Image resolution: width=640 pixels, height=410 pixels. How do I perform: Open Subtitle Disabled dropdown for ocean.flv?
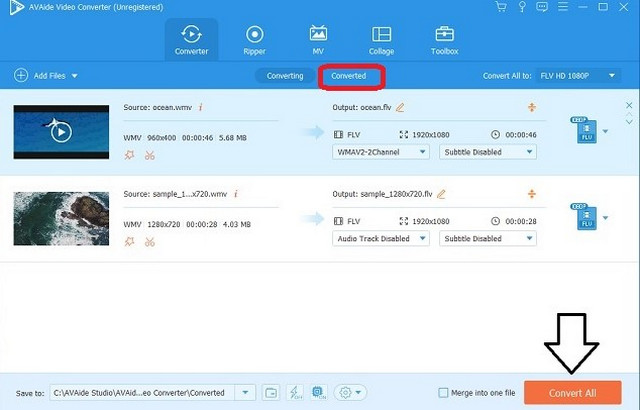coord(488,152)
